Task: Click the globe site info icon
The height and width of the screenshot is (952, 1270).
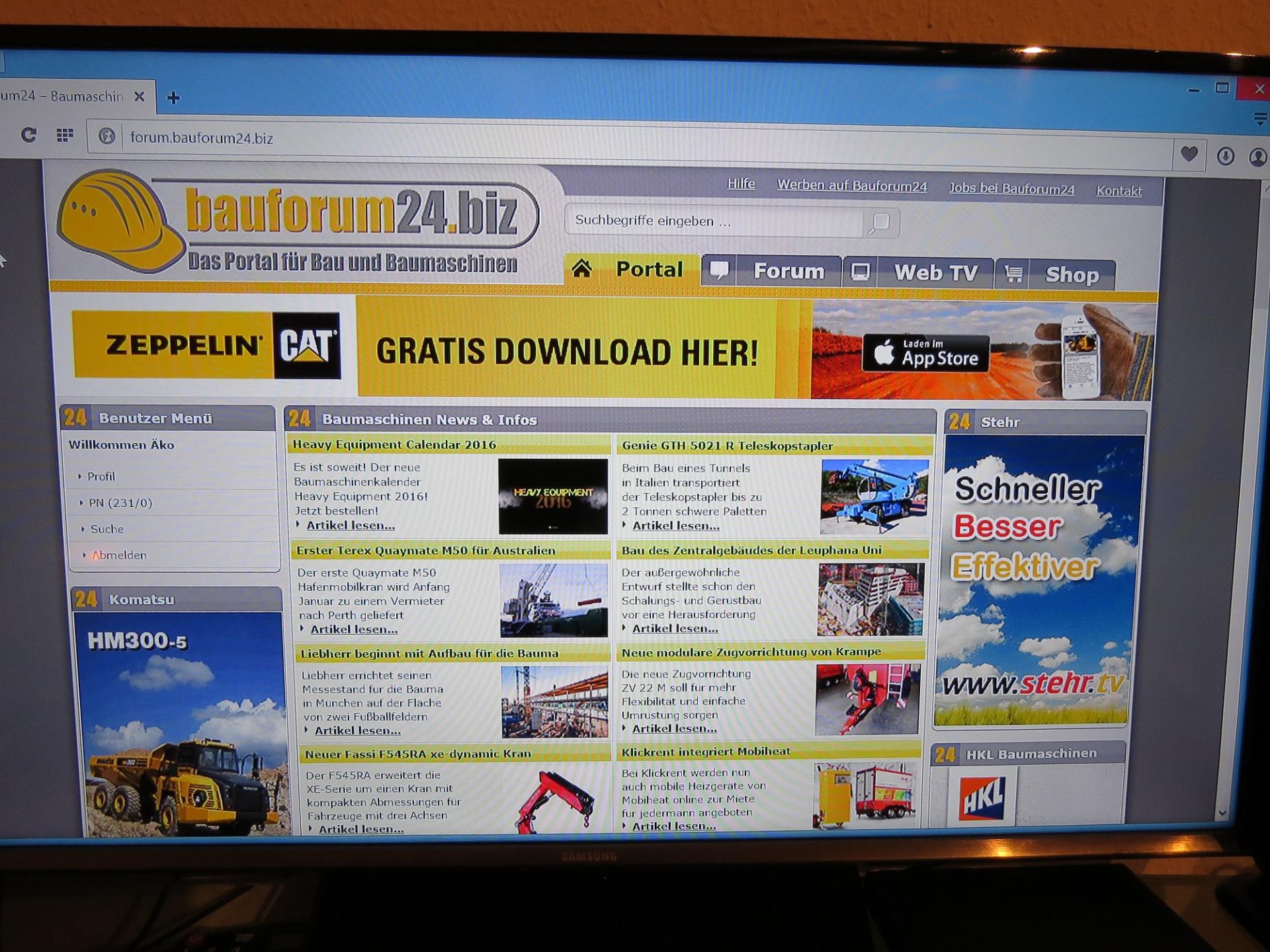Action: 106,137
